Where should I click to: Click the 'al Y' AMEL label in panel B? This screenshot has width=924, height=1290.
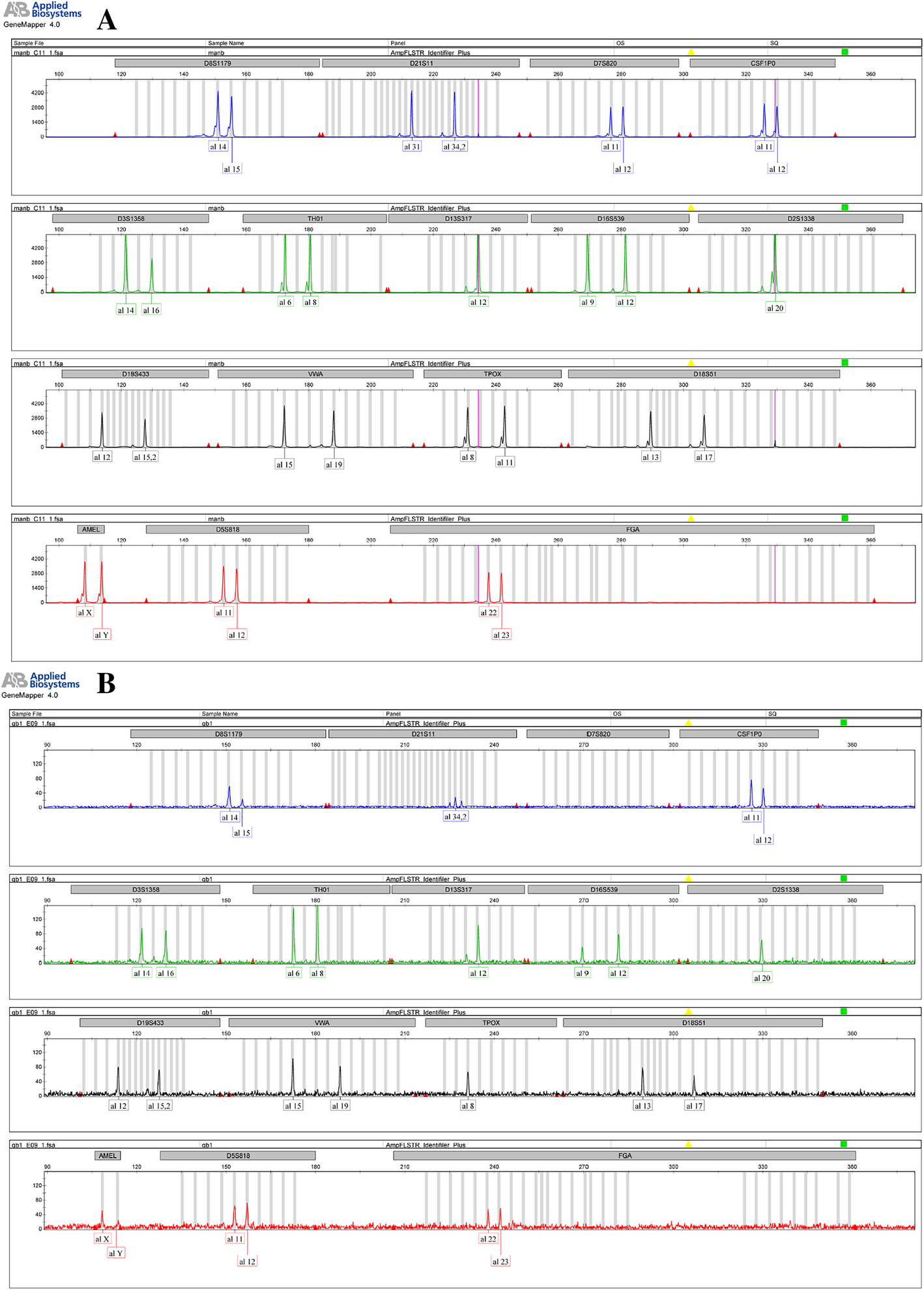coord(116,1254)
